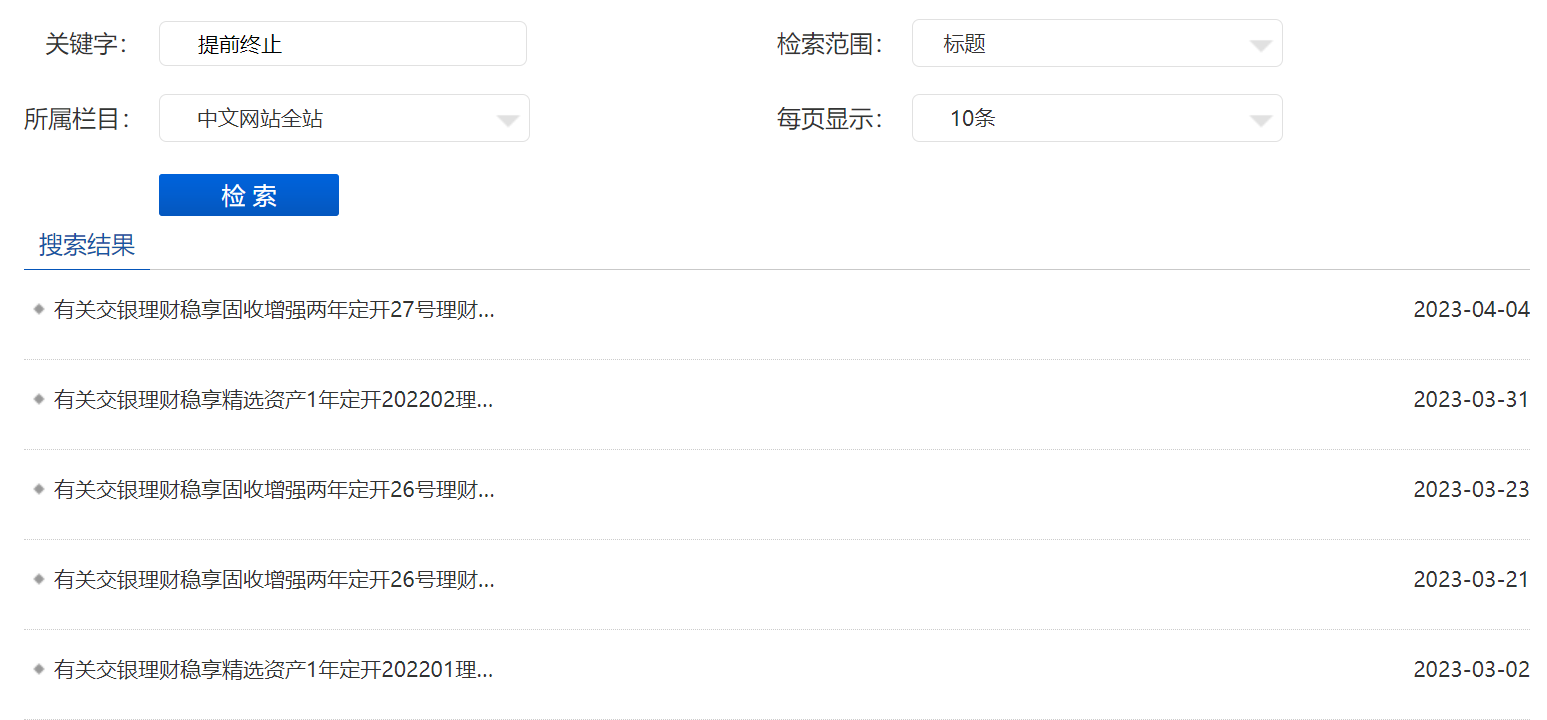The width and height of the screenshot is (1547, 720).
Task: Click the bullet icon beside the 2023-03-23 result
Action: (39, 489)
